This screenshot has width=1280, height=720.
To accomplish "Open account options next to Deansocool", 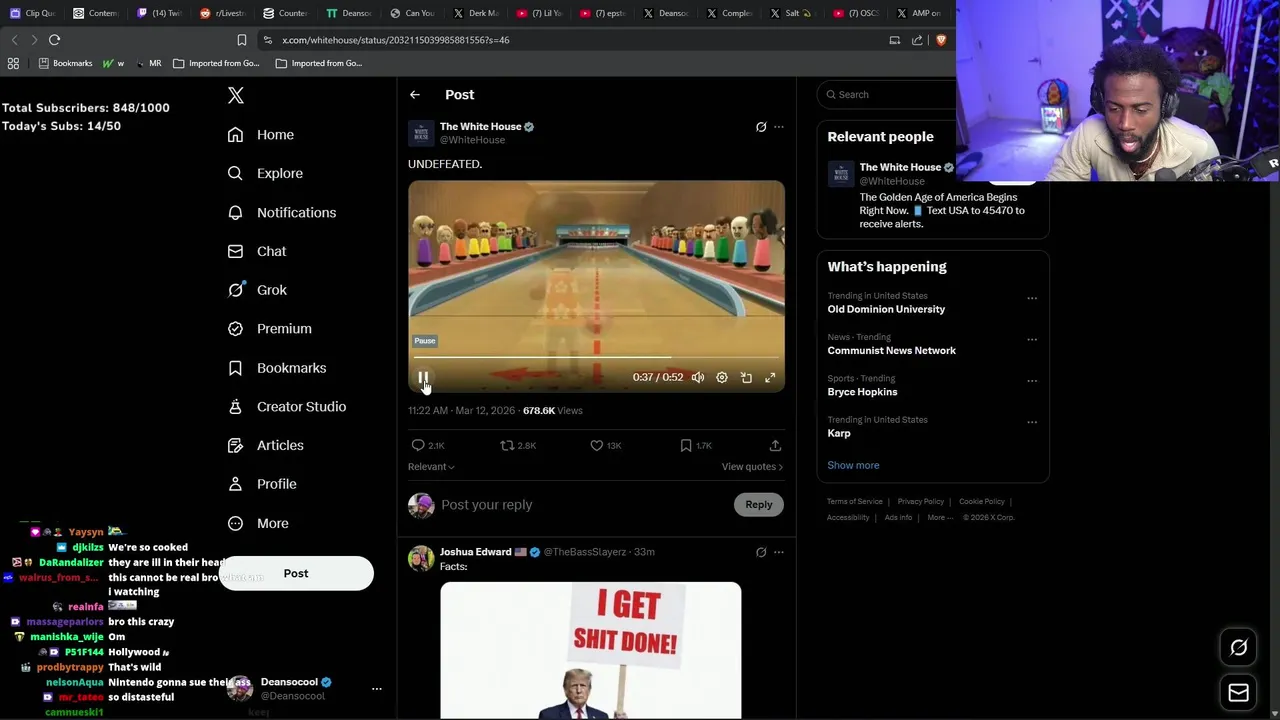I will pyautogui.click(x=377, y=689).
